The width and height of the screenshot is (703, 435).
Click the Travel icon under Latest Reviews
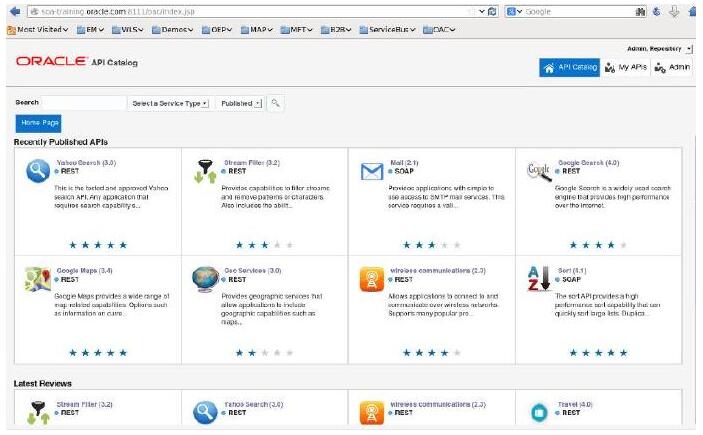click(539, 413)
